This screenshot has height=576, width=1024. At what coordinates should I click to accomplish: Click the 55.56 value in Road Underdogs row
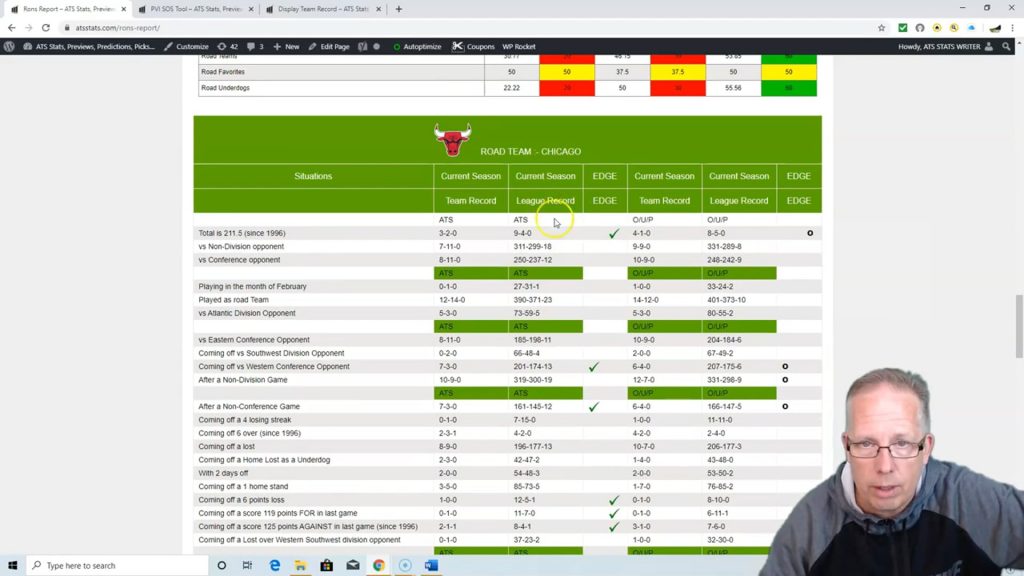(733, 88)
